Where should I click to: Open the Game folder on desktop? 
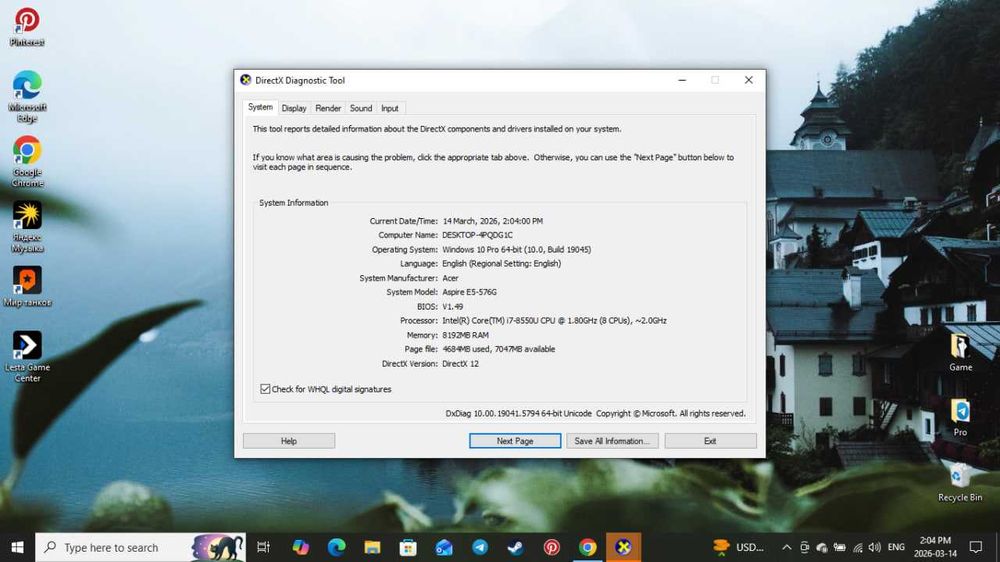point(960,352)
